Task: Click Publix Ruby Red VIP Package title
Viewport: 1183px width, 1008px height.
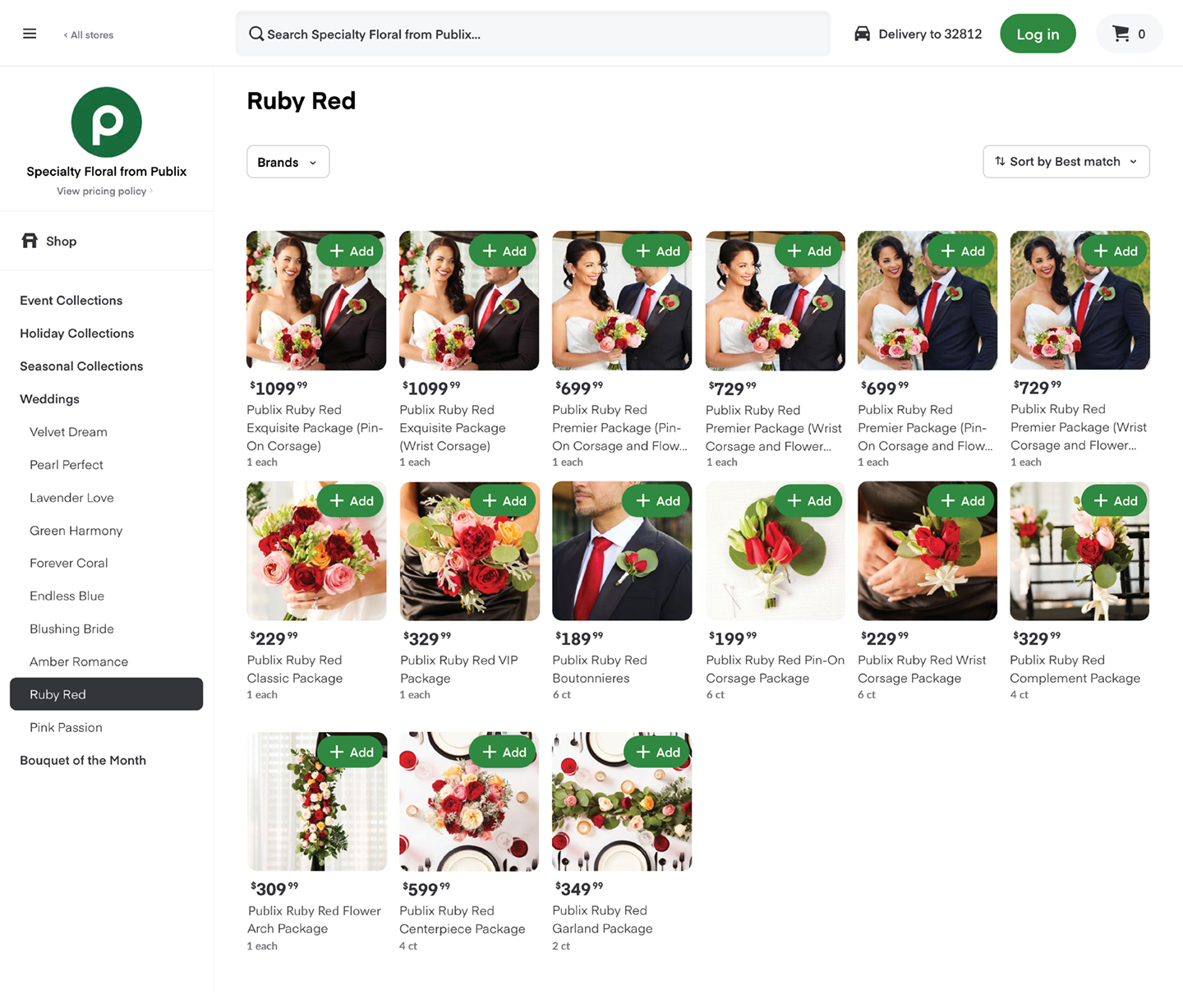Action: click(459, 670)
